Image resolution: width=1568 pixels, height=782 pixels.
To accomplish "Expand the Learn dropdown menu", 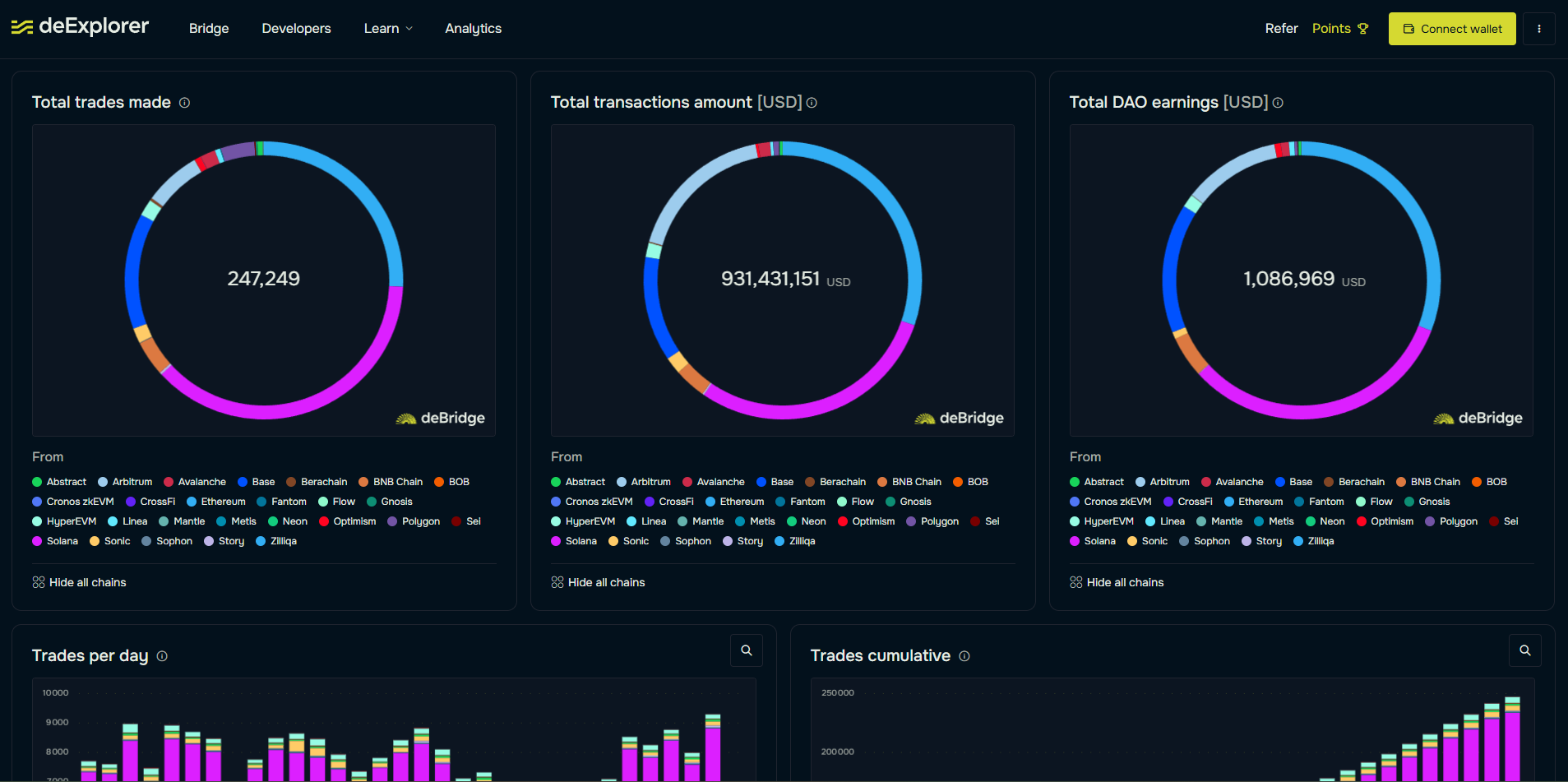I will tap(388, 29).
